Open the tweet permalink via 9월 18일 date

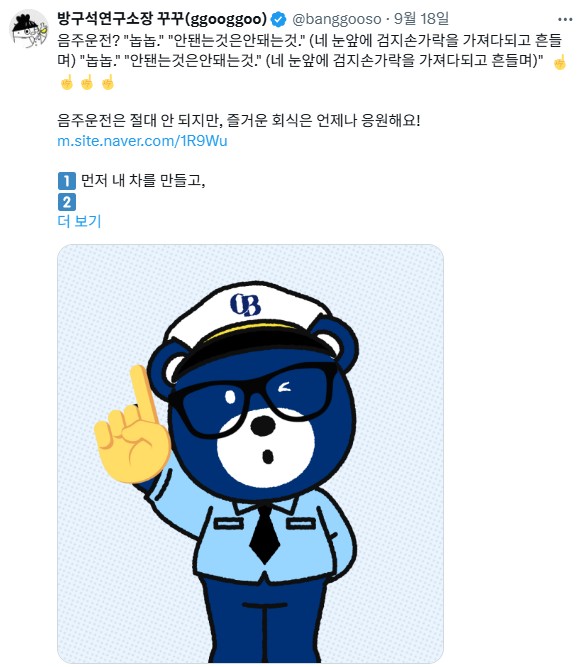pyautogui.click(x=421, y=19)
